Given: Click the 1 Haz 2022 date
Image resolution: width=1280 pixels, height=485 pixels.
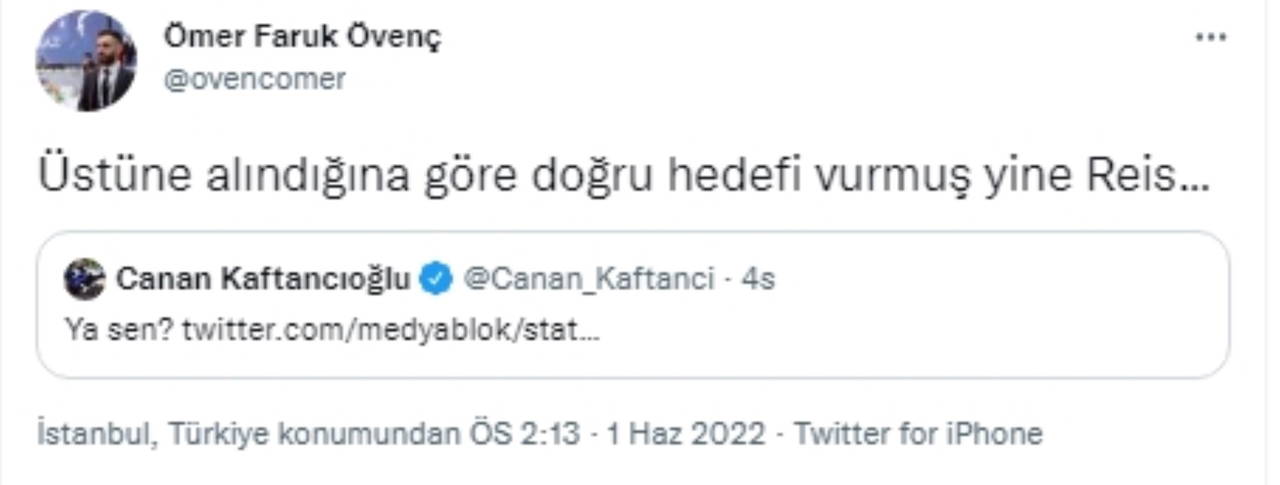Looking at the screenshot, I should click(688, 434).
